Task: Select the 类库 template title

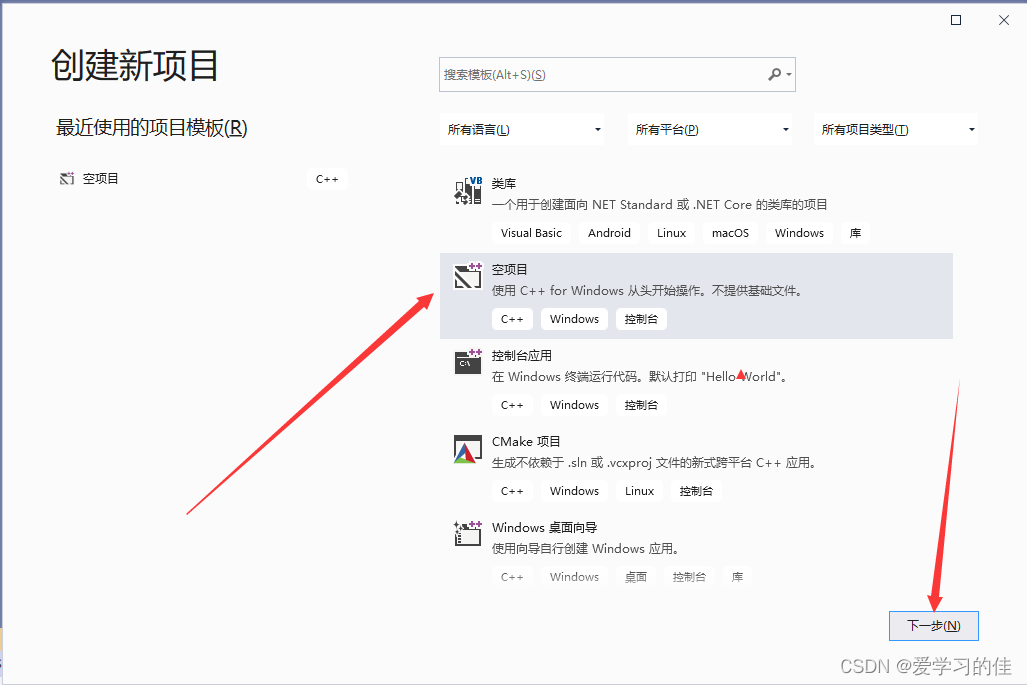Action: [504, 184]
